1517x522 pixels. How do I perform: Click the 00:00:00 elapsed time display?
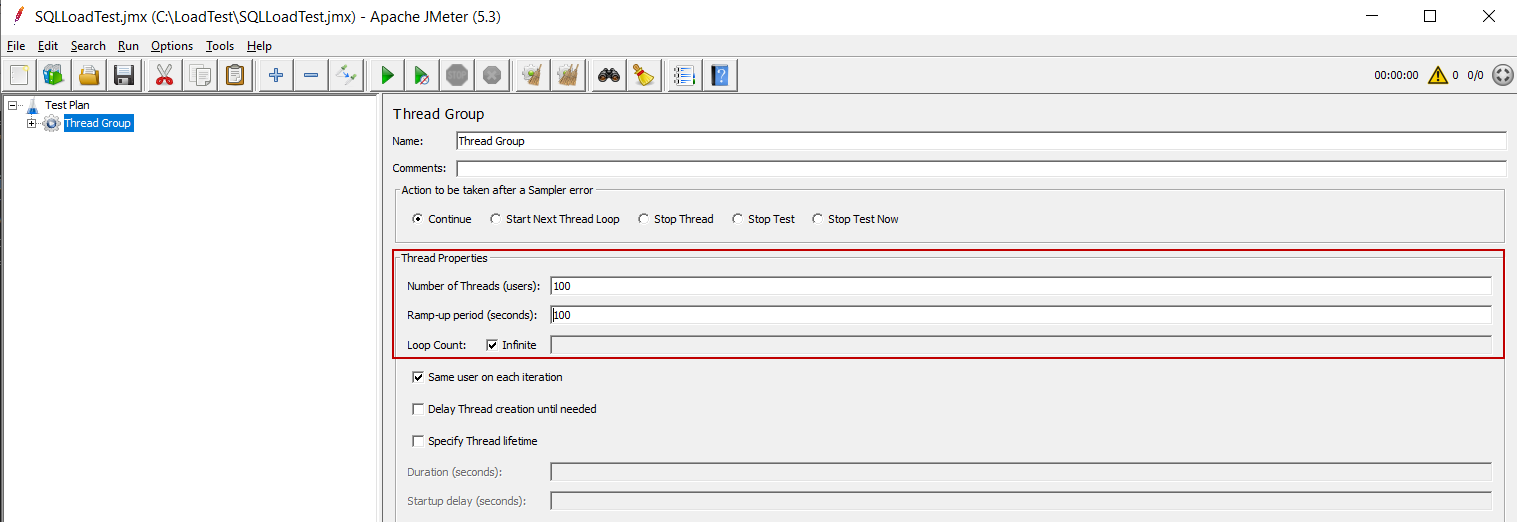click(1396, 75)
